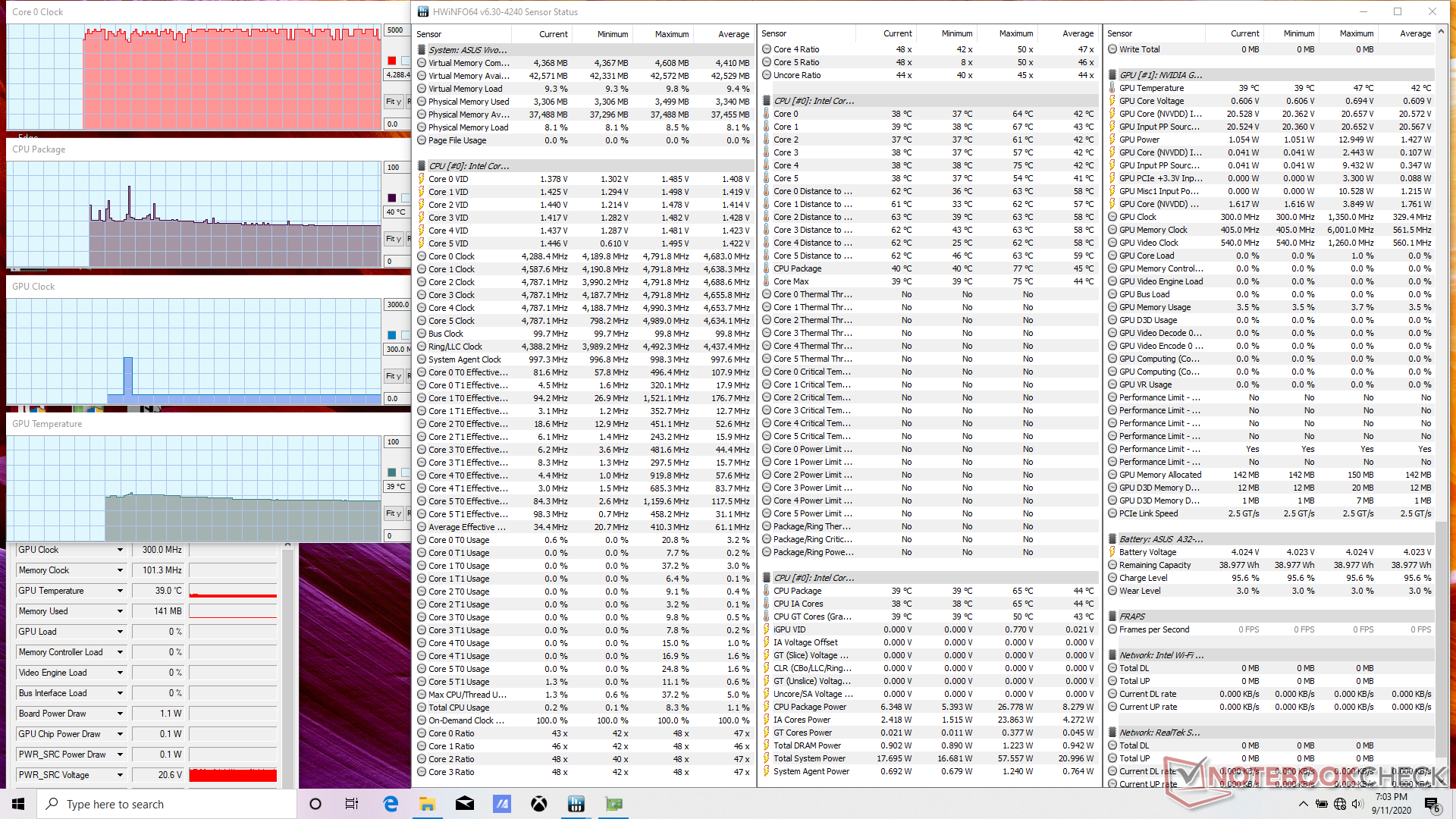Click the circle icon beside Virtual Memory Load
Viewport: 1456px width, 819px height.
click(x=422, y=89)
